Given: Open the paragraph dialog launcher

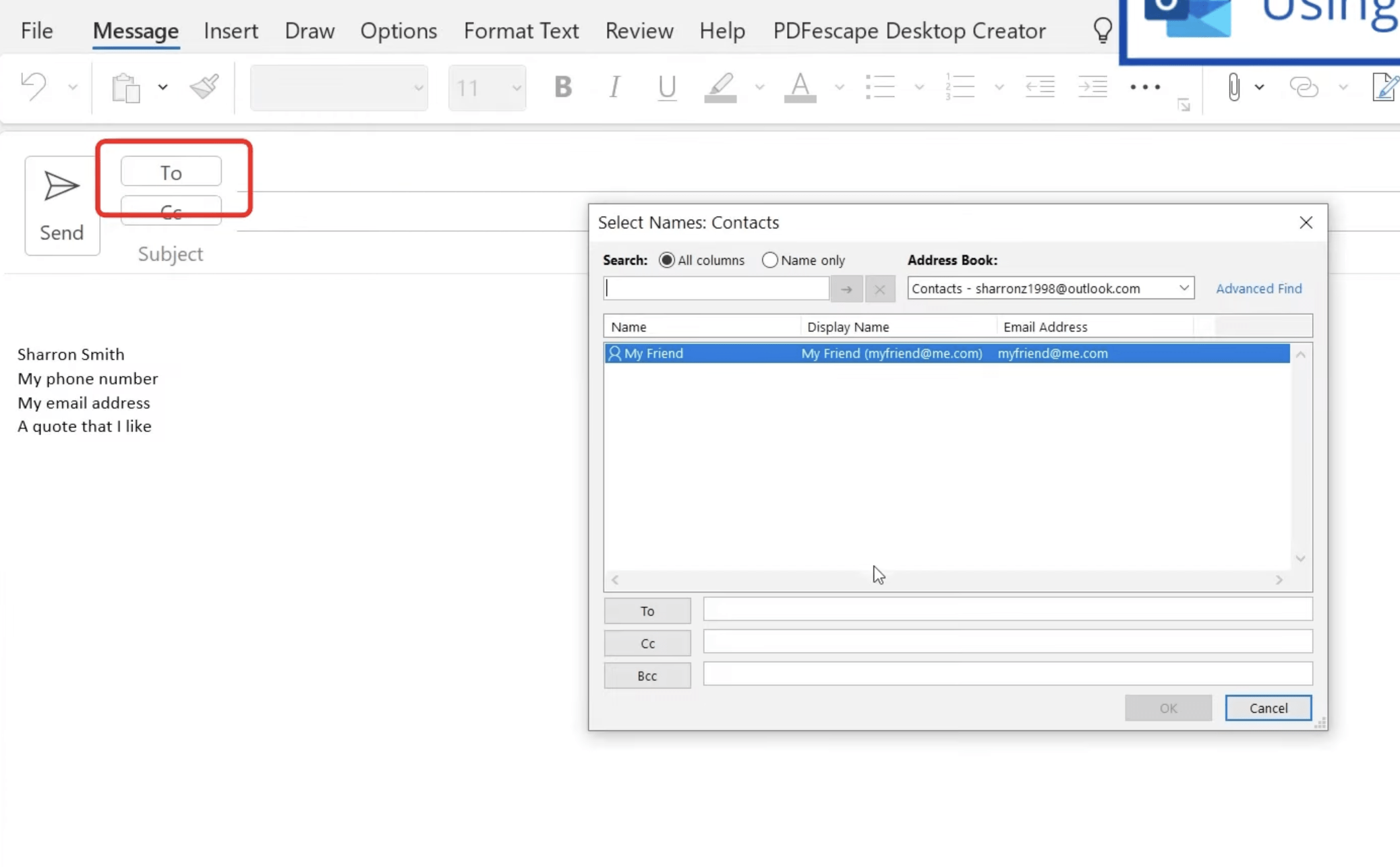Looking at the screenshot, I should (1184, 105).
